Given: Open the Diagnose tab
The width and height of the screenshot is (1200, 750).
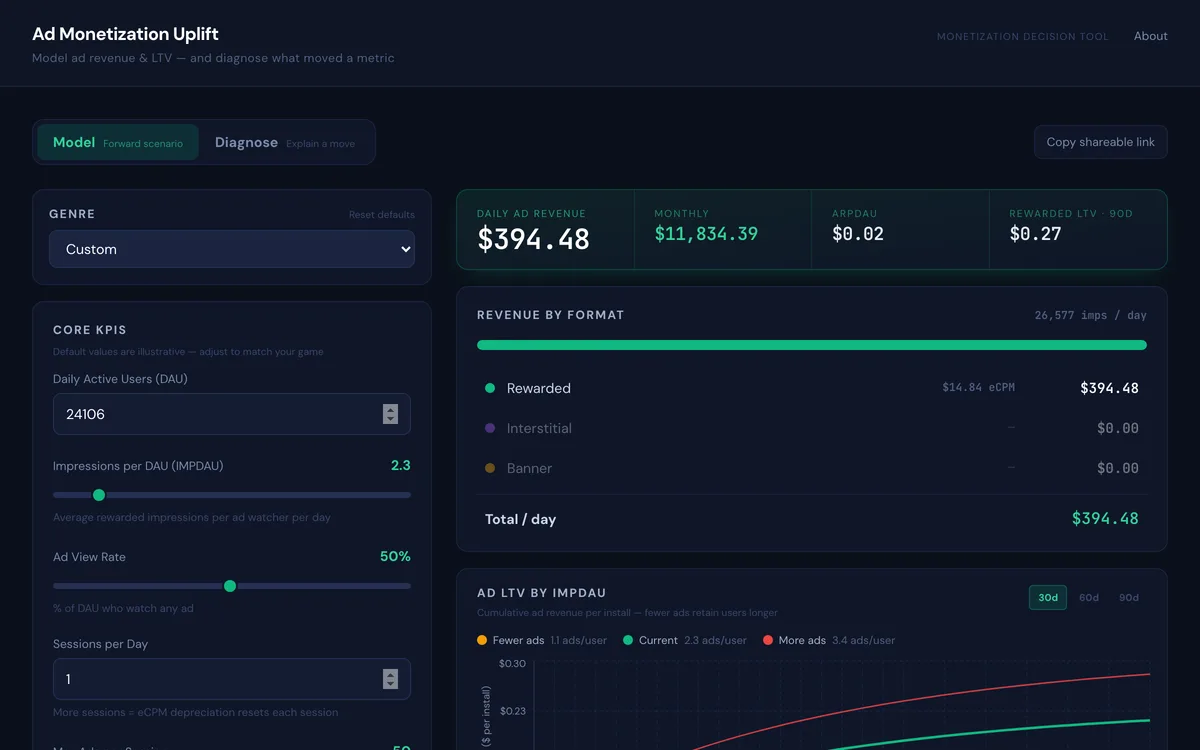Looking at the screenshot, I should [x=285, y=143].
